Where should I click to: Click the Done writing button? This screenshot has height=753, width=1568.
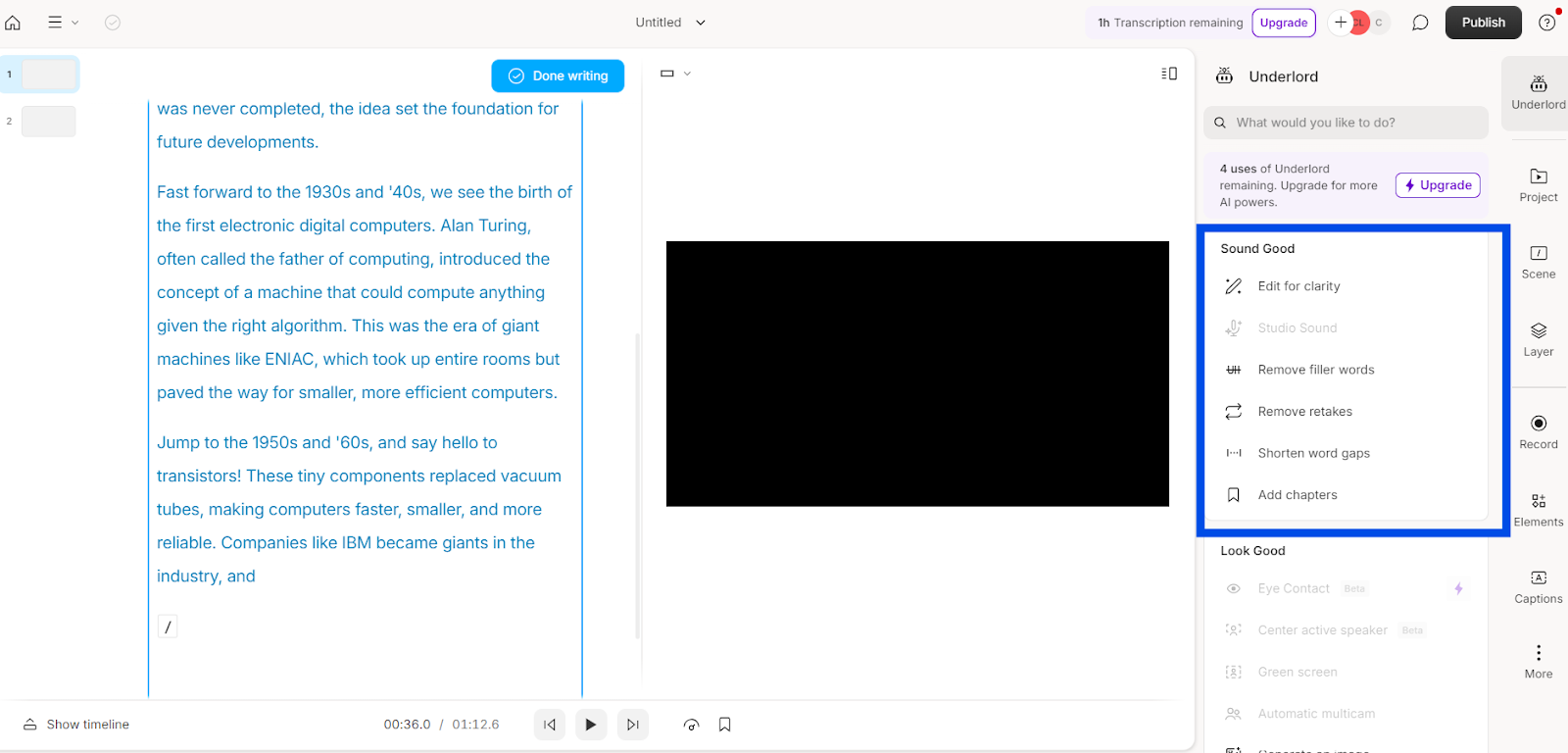coord(558,75)
